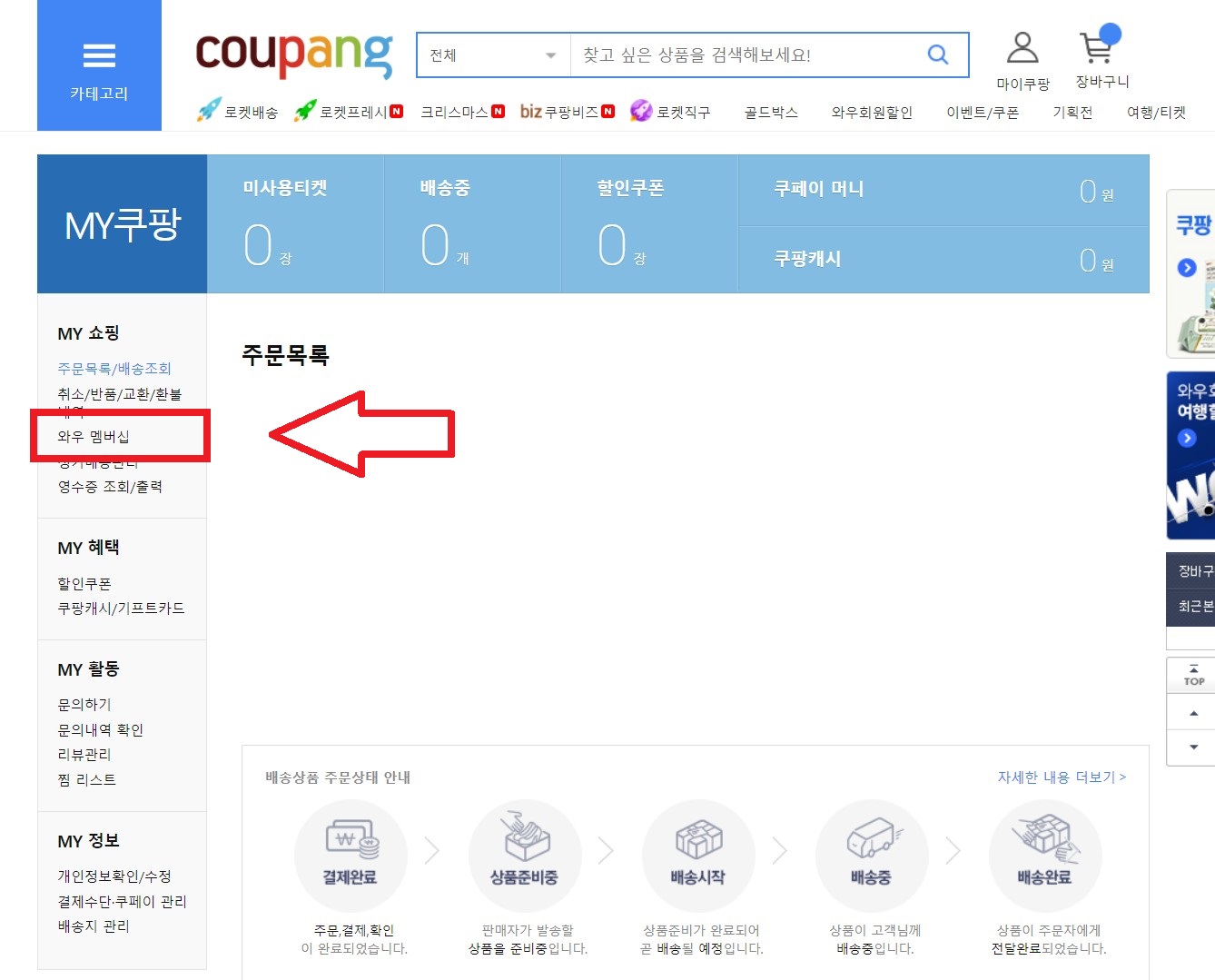1215x980 pixels.
Task: Click the 배송중 count tile in header
Action: 472,223
